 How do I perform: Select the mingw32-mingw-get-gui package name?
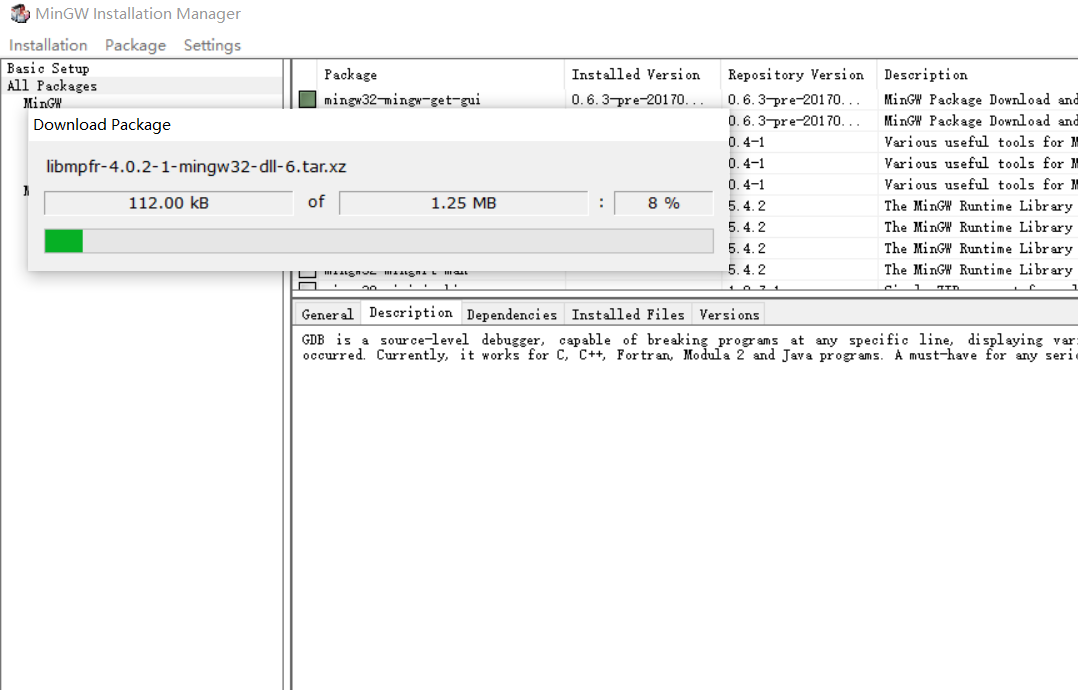click(x=402, y=100)
